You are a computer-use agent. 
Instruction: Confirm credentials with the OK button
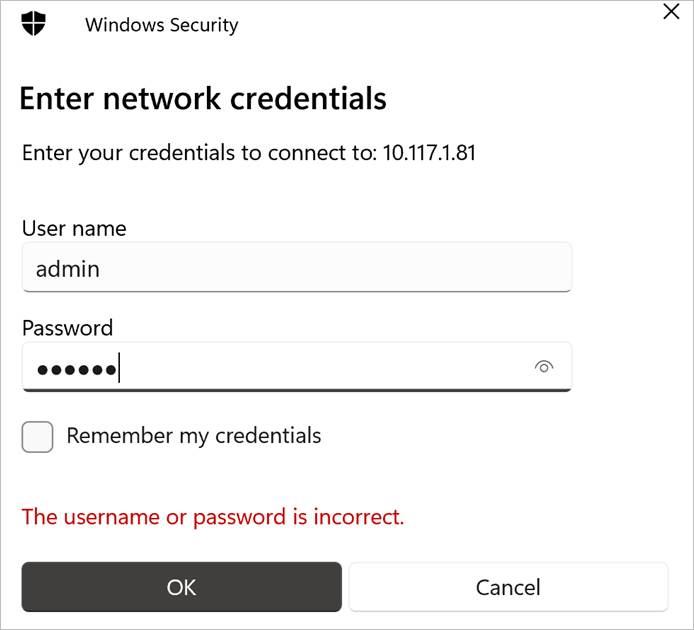[x=181, y=587]
